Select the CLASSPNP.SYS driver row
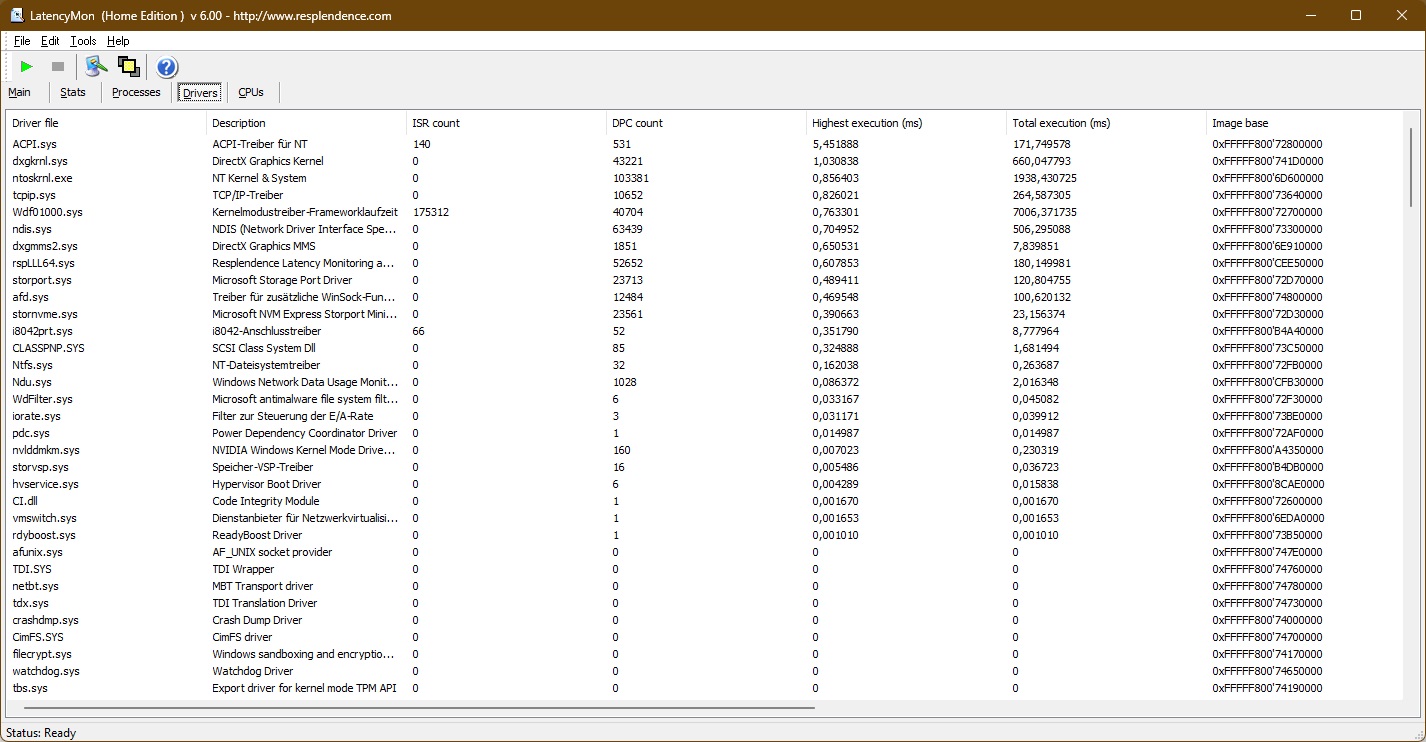Image resolution: width=1426 pixels, height=742 pixels. click(705, 348)
